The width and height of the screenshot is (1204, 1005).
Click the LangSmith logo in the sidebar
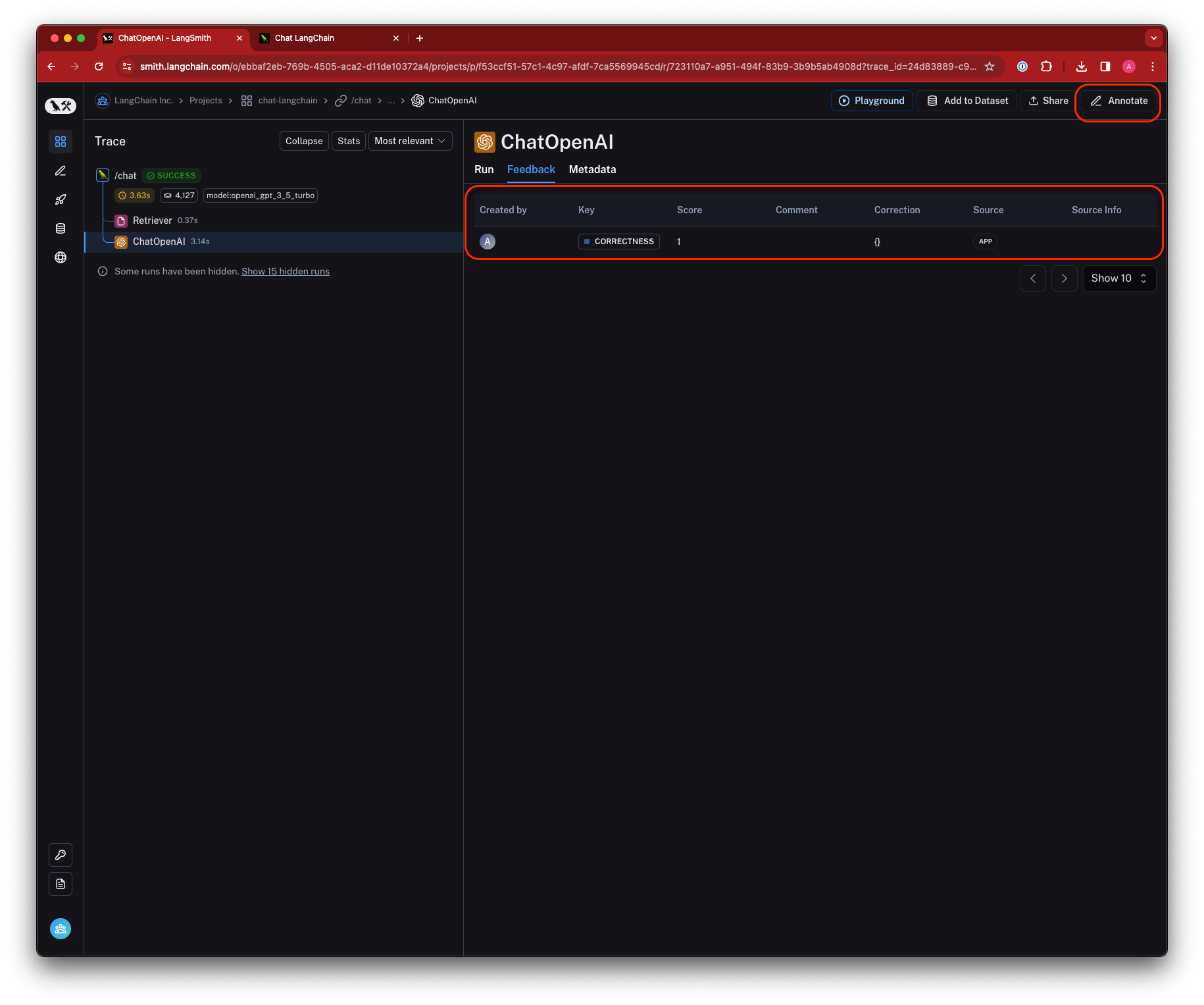[x=61, y=105]
